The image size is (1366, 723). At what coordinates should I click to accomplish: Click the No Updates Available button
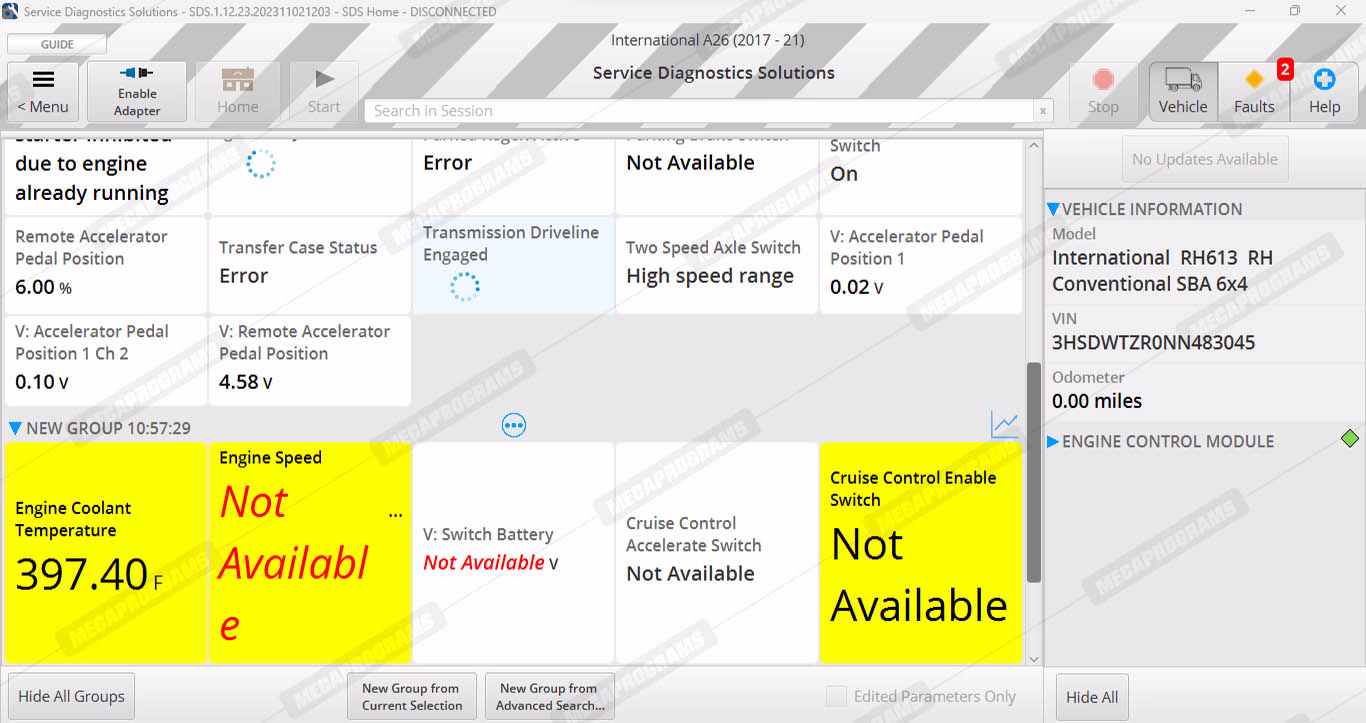1205,159
